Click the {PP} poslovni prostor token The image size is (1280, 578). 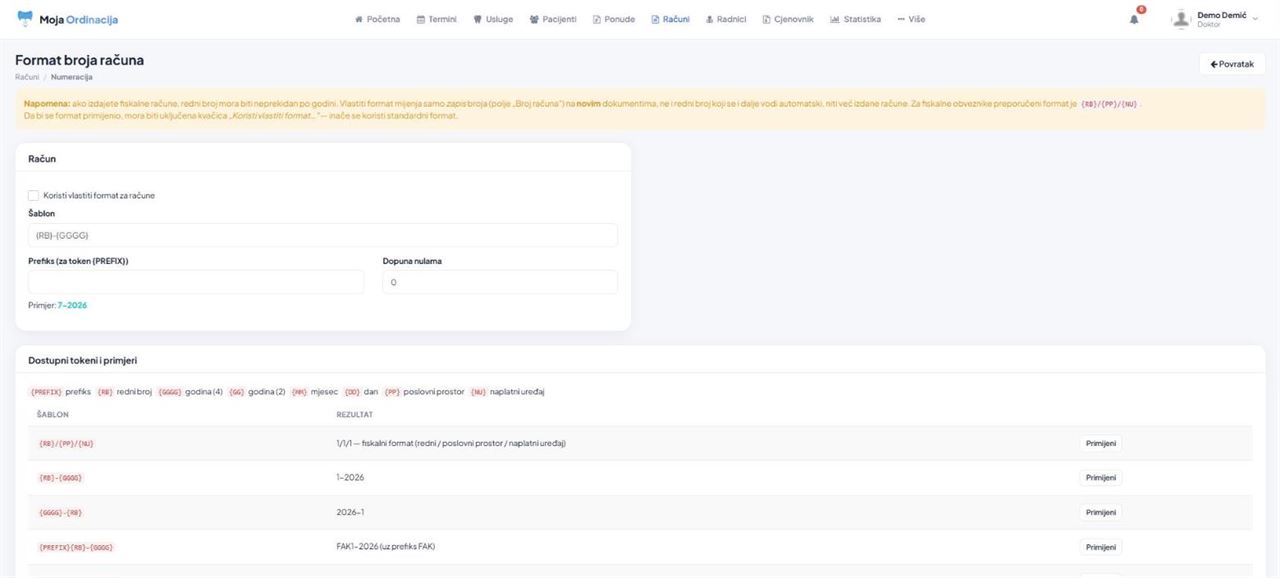click(x=392, y=392)
